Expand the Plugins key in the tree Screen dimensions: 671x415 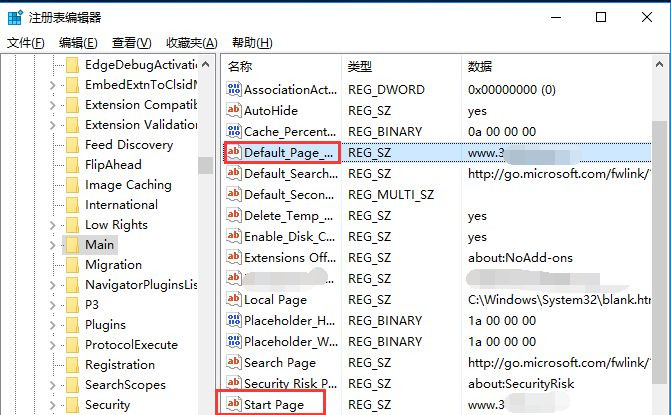tap(56, 325)
